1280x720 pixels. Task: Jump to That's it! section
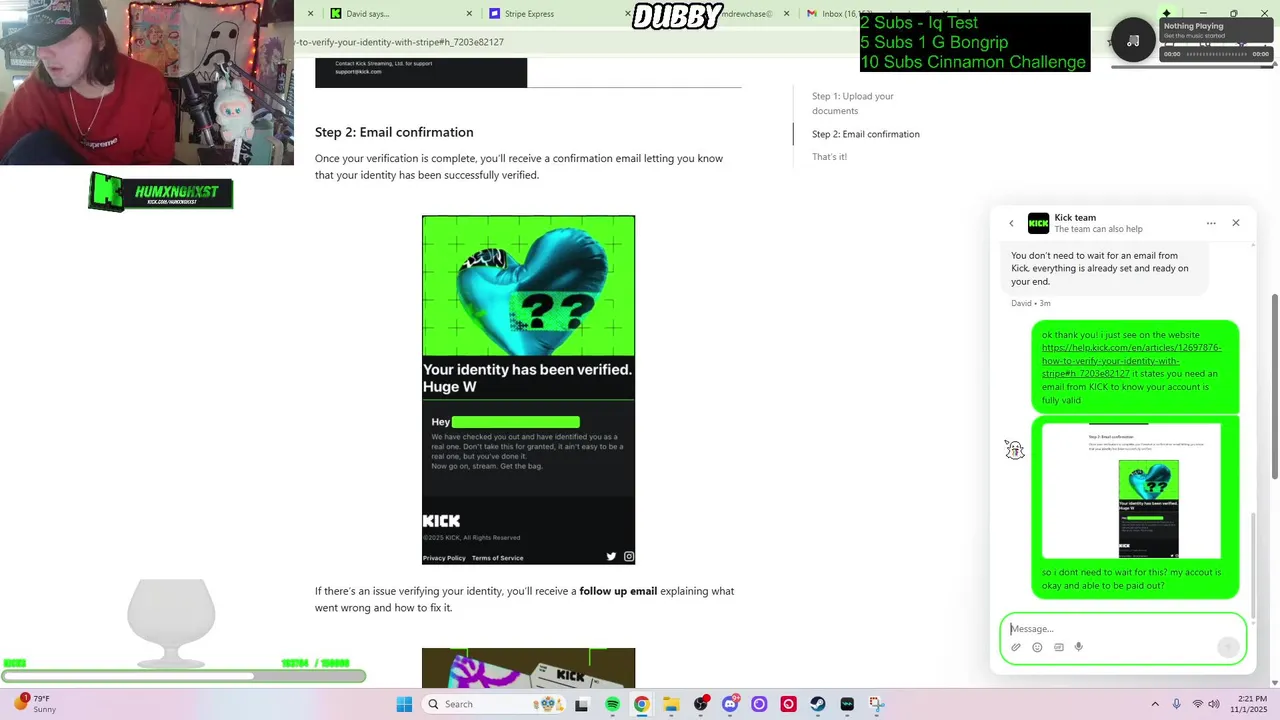pyautogui.click(x=829, y=157)
